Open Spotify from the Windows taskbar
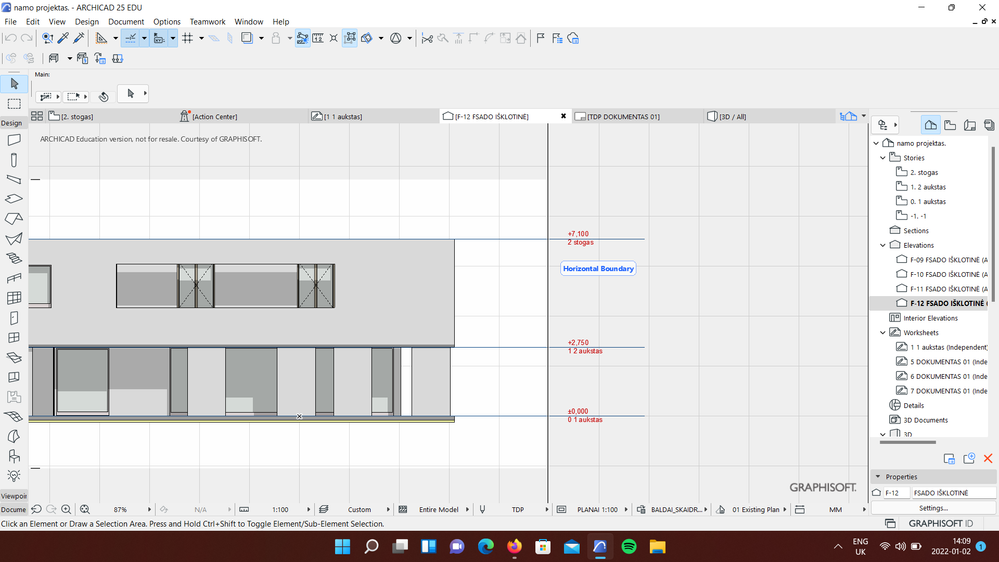The width and height of the screenshot is (999, 562). [629, 547]
